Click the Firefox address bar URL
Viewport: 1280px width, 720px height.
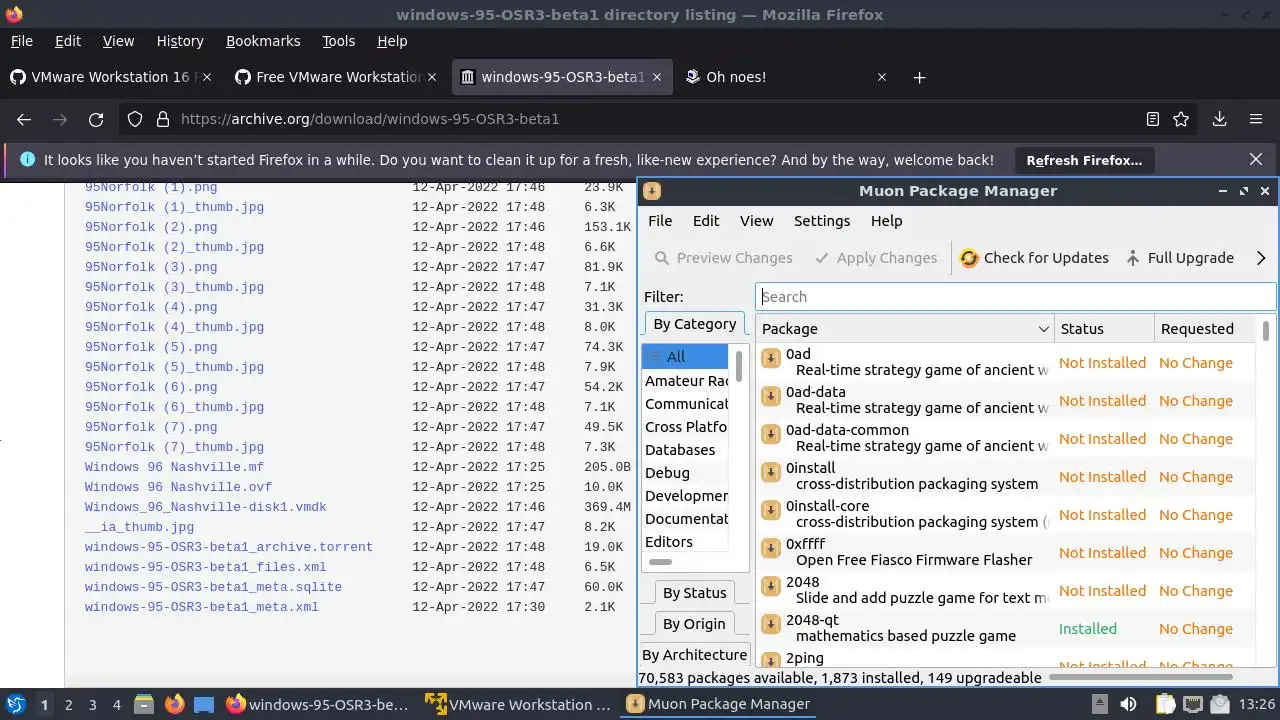370,119
